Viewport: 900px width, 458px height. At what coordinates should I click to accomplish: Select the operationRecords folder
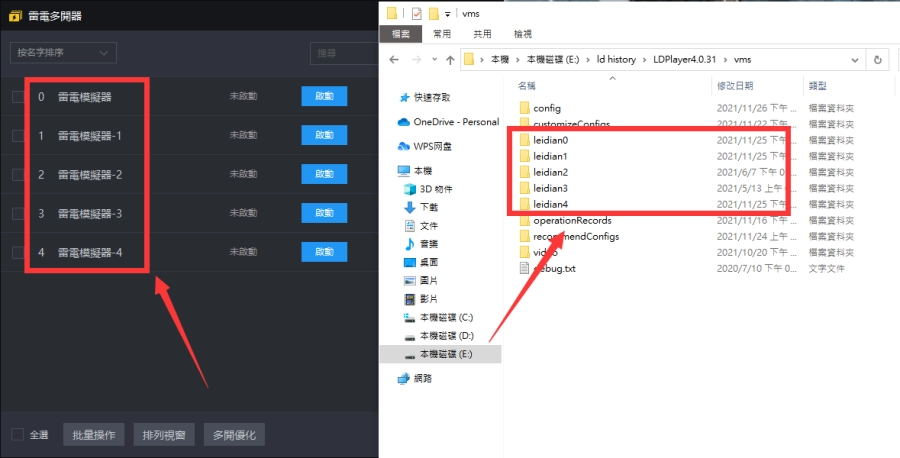pos(565,220)
